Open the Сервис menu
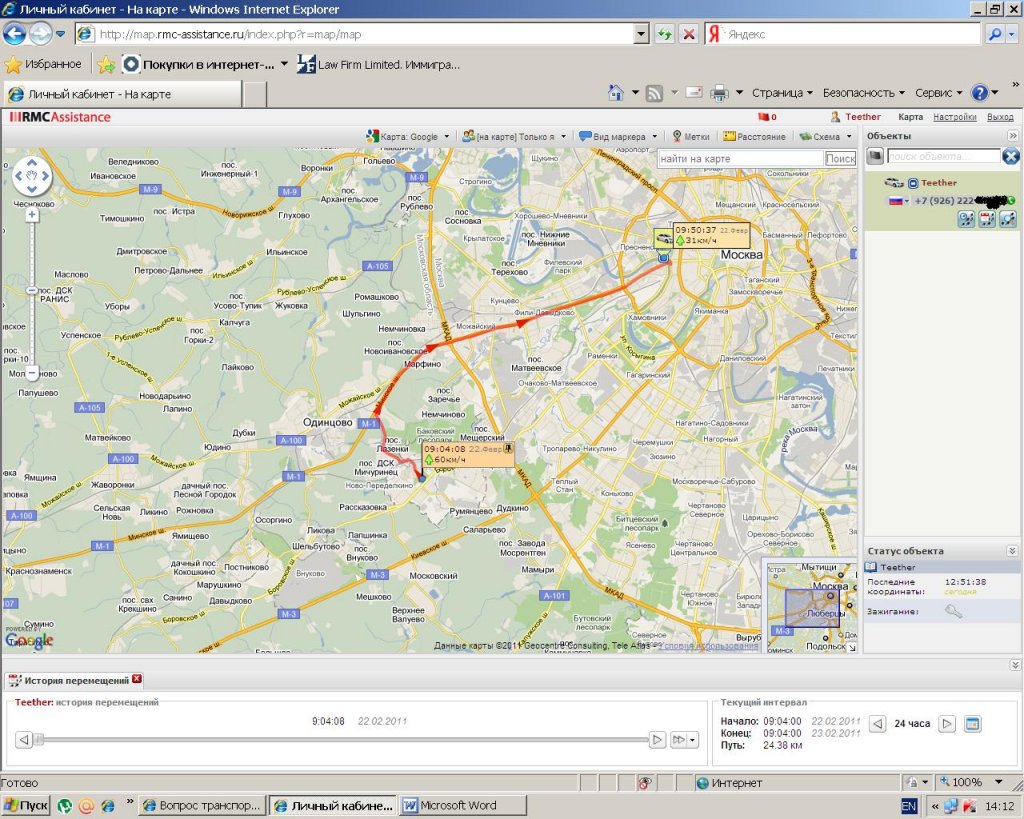The height and width of the screenshot is (819, 1024). (x=938, y=93)
